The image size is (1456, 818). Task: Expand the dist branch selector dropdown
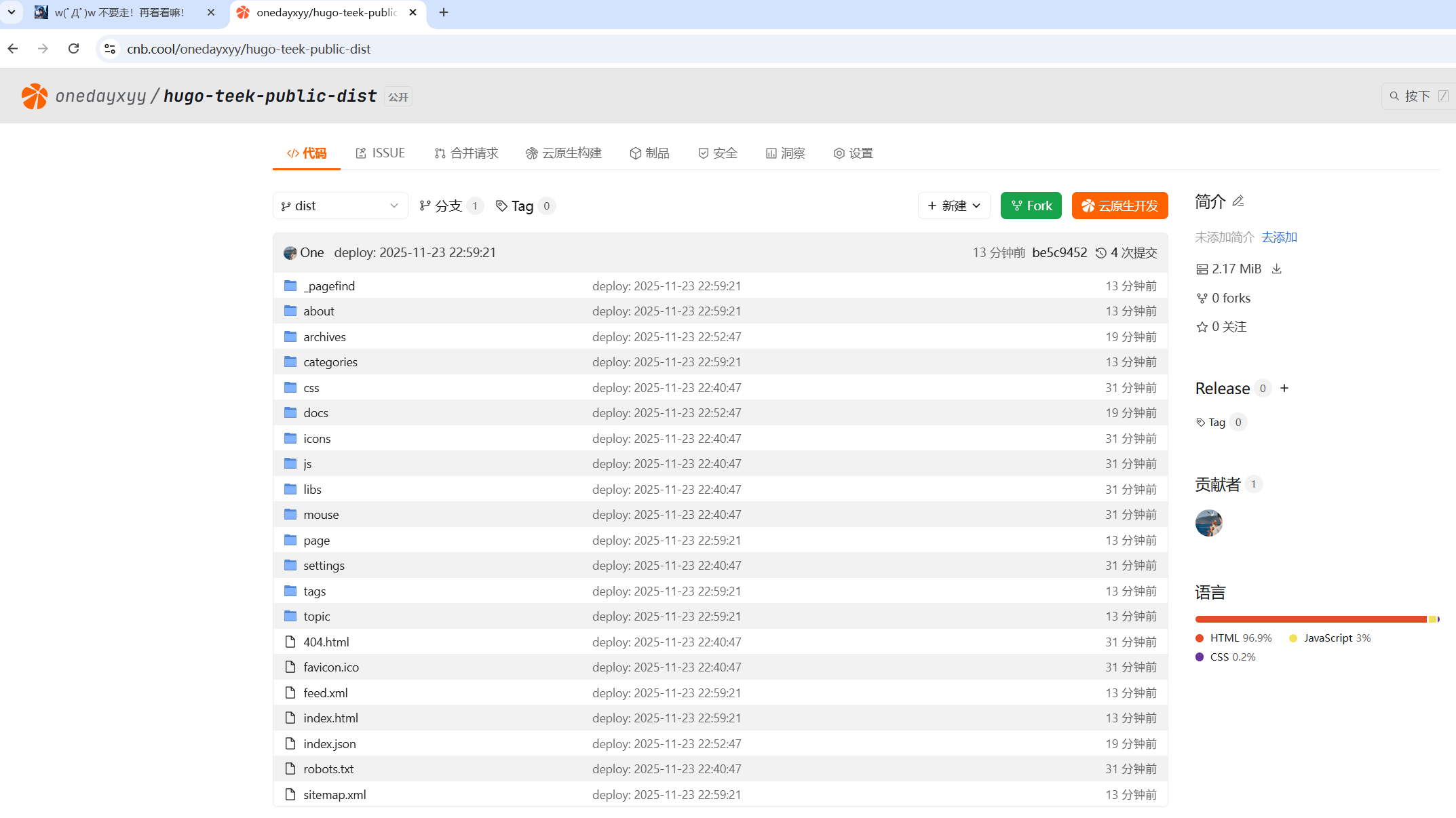[x=340, y=206]
